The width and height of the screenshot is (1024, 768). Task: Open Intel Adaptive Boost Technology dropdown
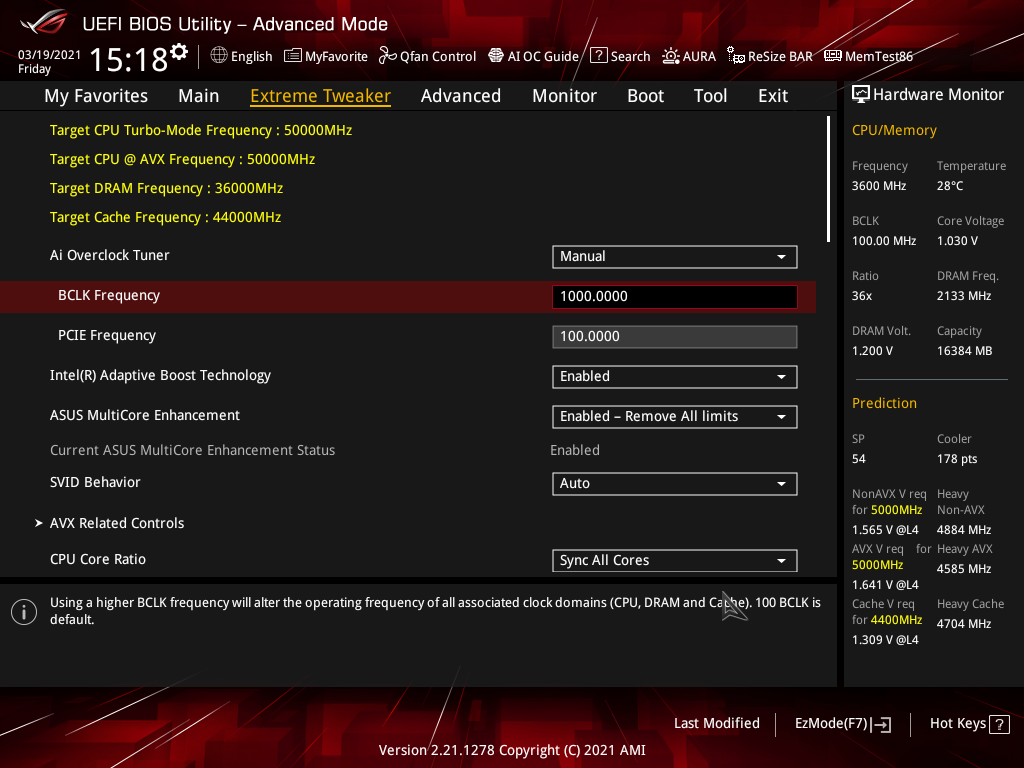pos(675,377)
